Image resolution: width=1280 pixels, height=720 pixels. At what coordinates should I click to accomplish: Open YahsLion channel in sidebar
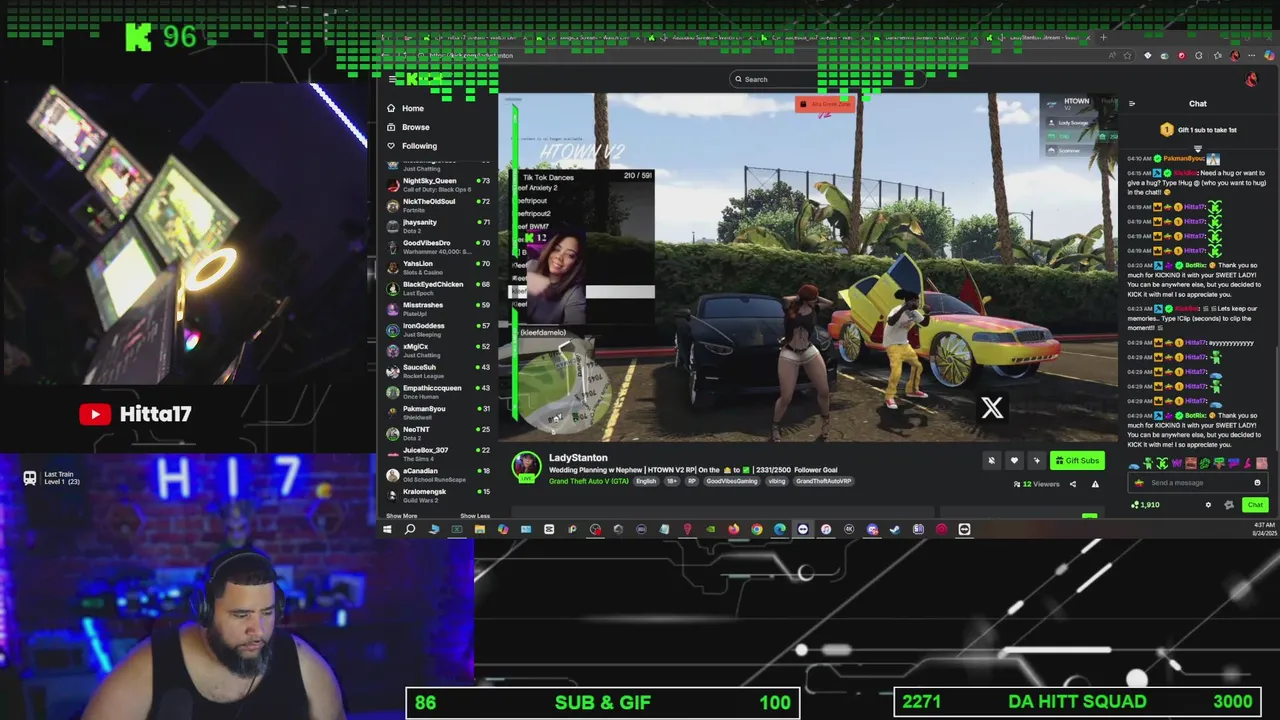point(438,266)
